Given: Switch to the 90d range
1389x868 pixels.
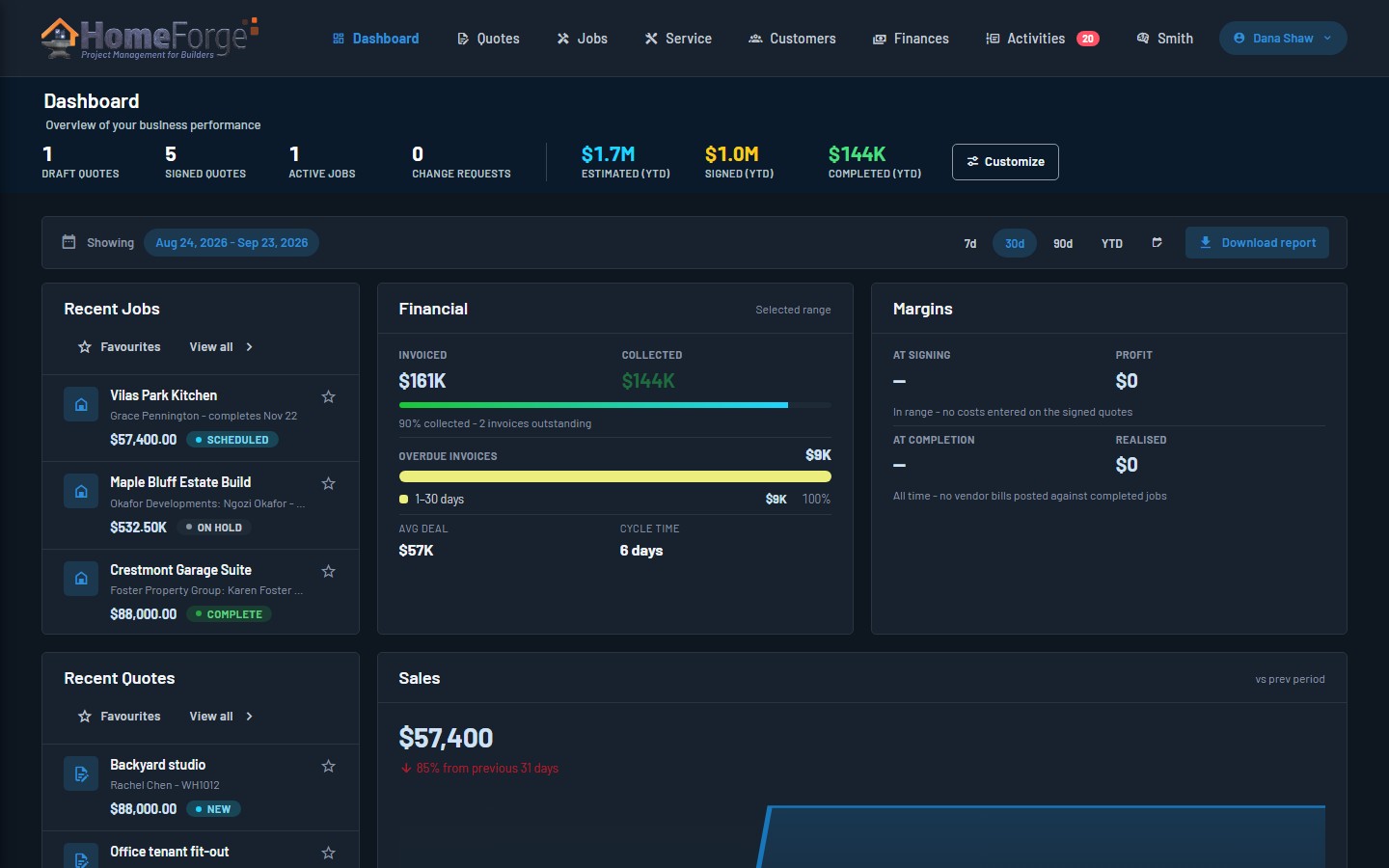Looking at the screenshot, I should pos(1063,243).
